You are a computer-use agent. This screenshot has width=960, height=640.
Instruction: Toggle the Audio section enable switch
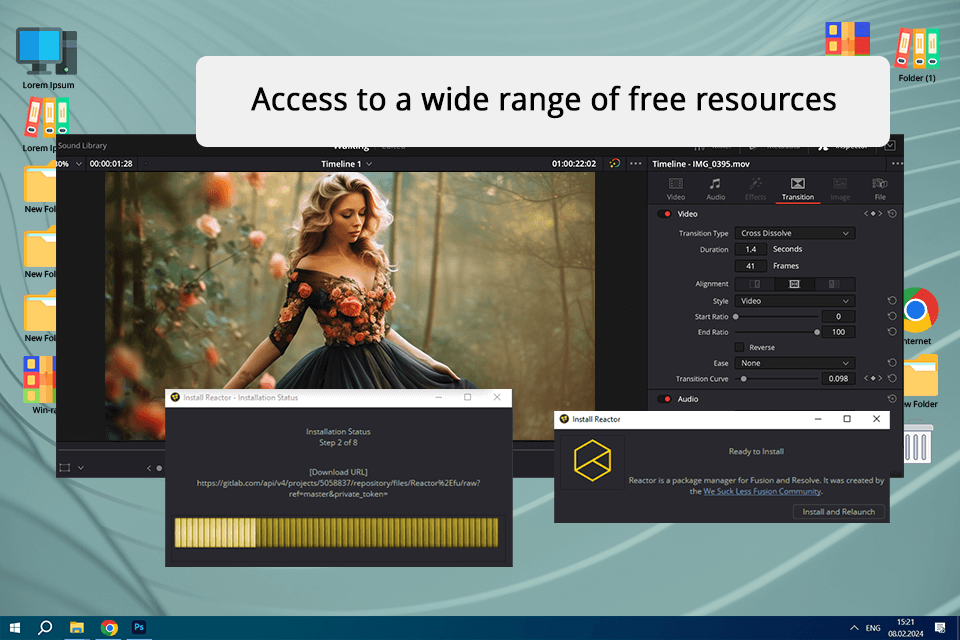coord(664,399)
